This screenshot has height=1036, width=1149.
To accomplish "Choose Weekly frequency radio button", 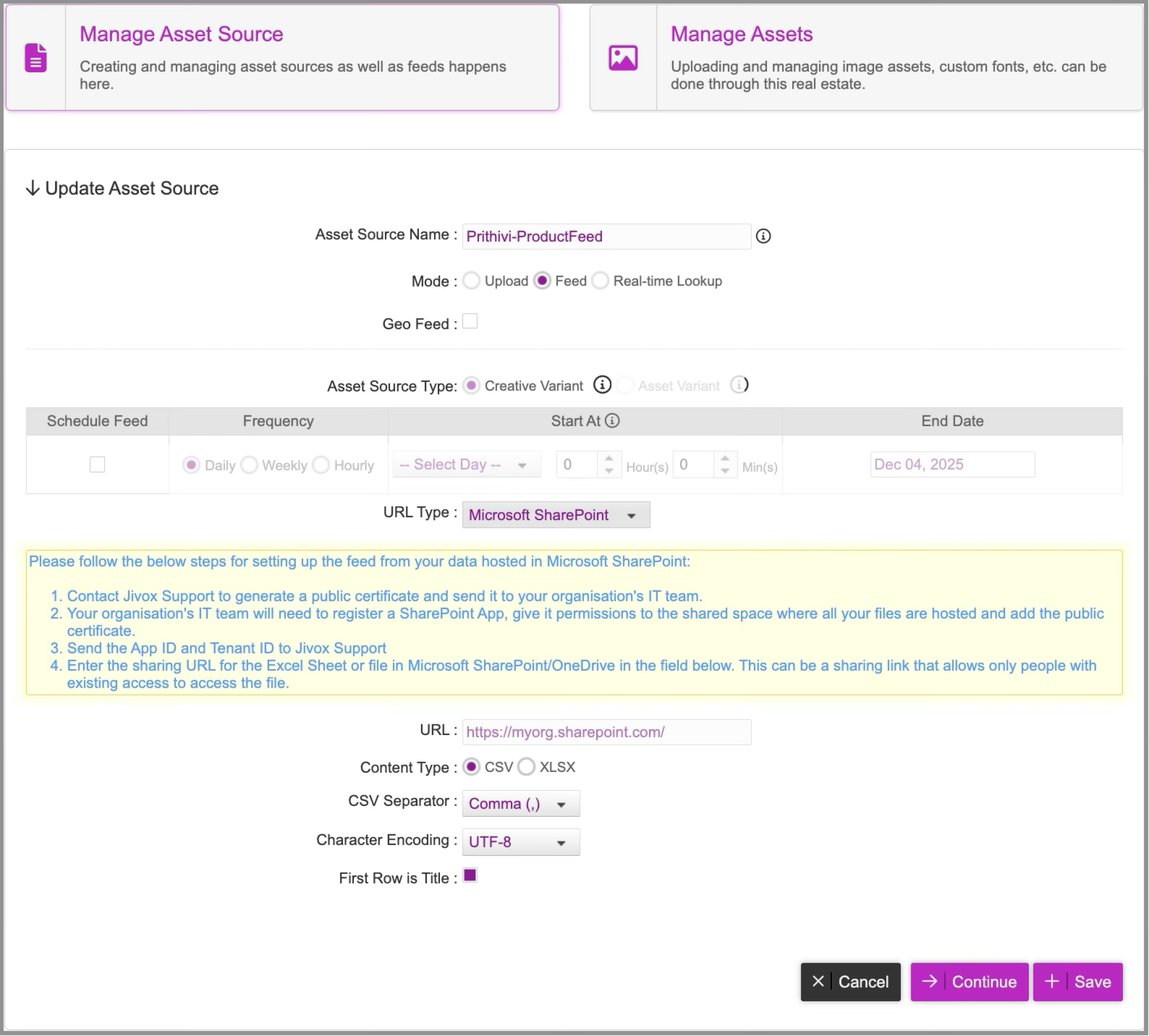I will [x=249, y=465].
